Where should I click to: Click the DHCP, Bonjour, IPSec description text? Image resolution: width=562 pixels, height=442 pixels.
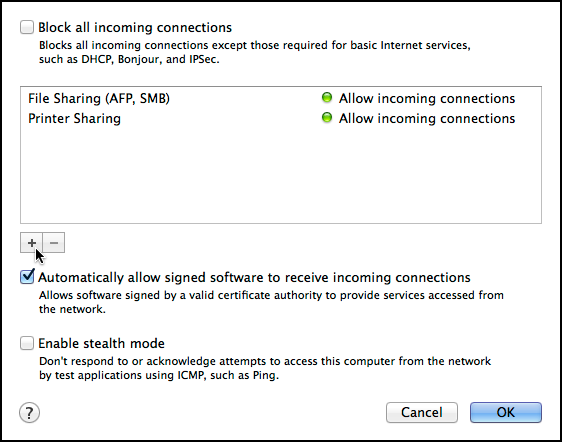[x=254, y=52]
